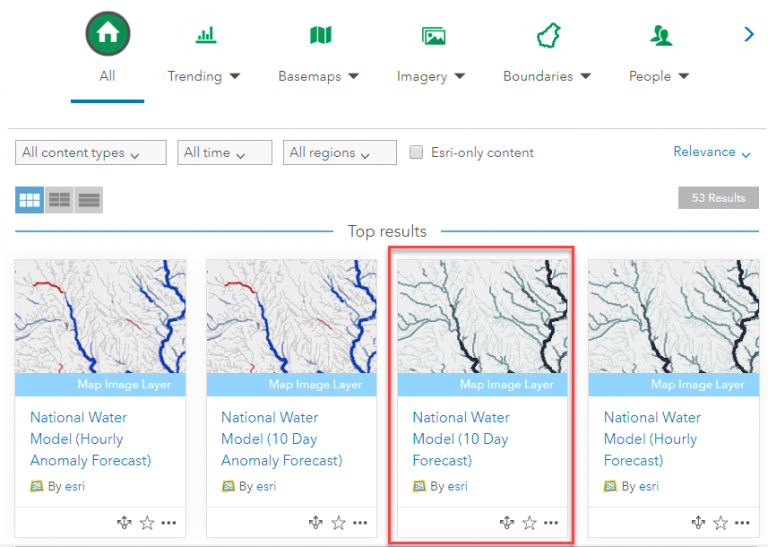Expand the Boundaries category dropdown arrow
768x547 pixels.
[586, 76]
